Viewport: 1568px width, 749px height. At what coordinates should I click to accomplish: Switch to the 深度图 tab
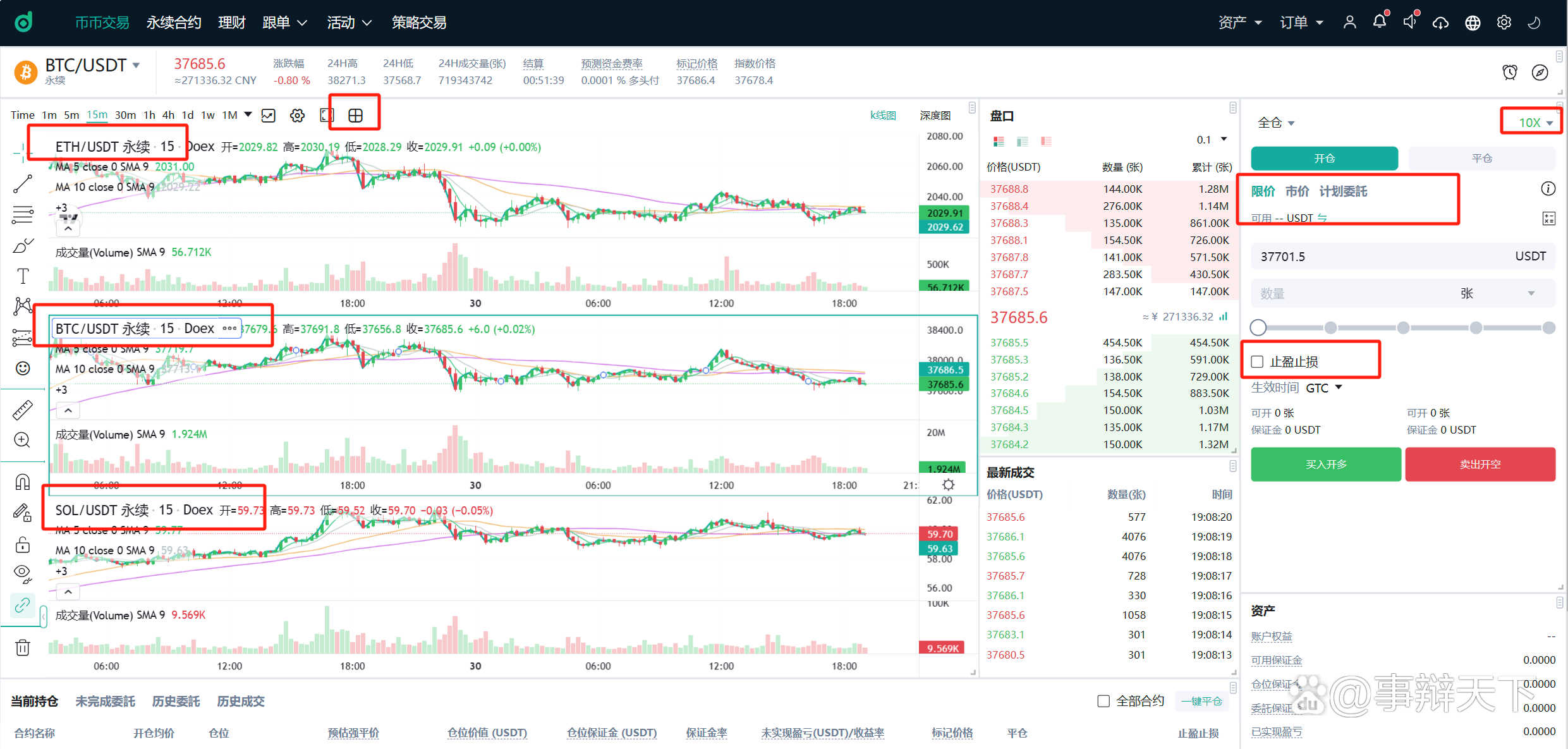(x=935, y=115)
